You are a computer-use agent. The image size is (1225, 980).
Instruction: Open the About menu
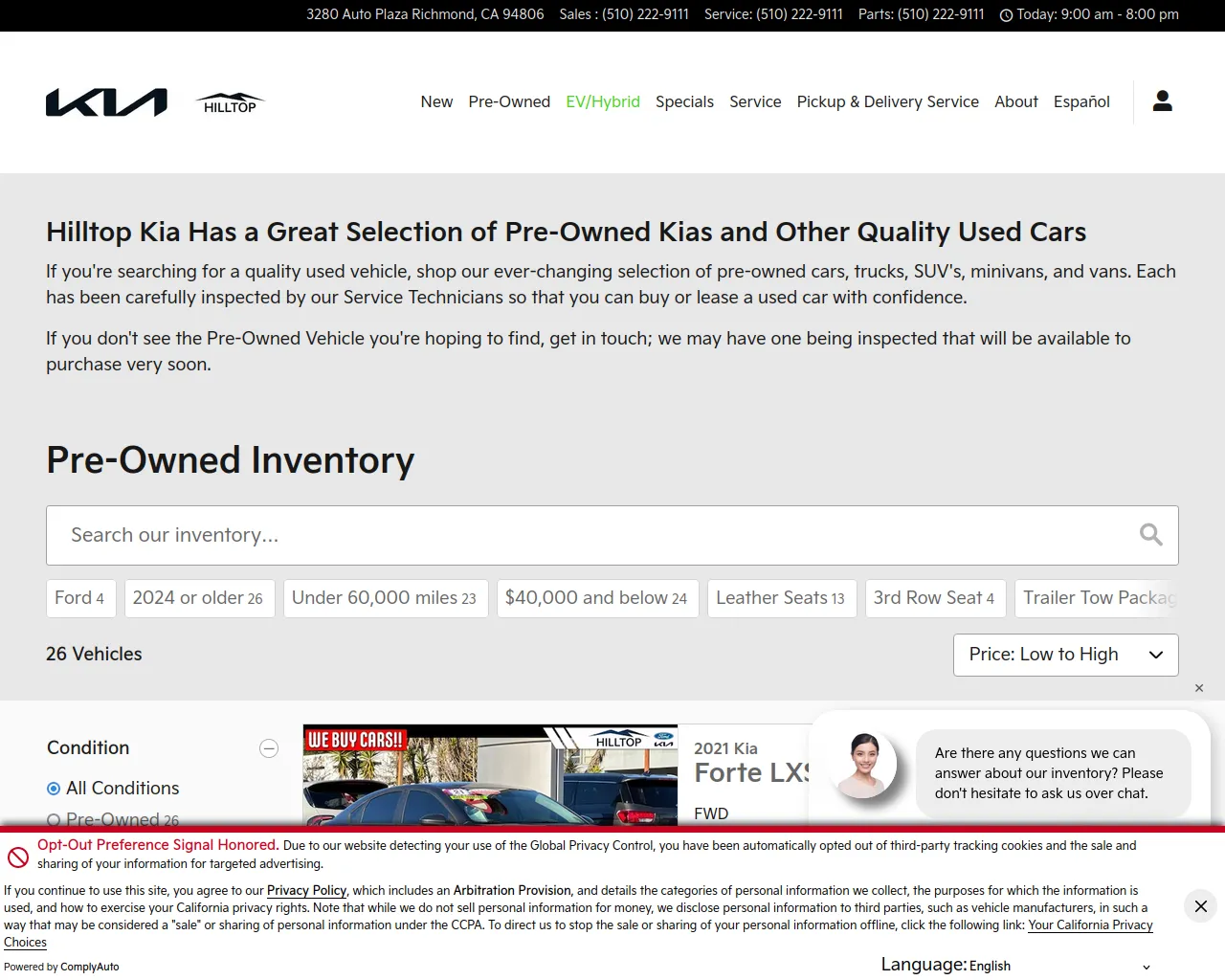pos(1016,101)
